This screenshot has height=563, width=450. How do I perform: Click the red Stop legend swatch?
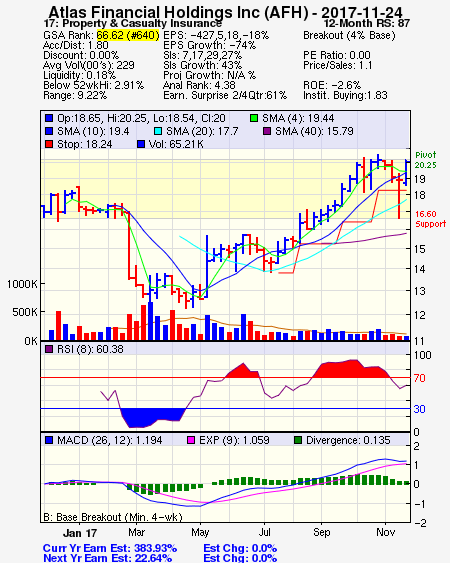point(49,144)
